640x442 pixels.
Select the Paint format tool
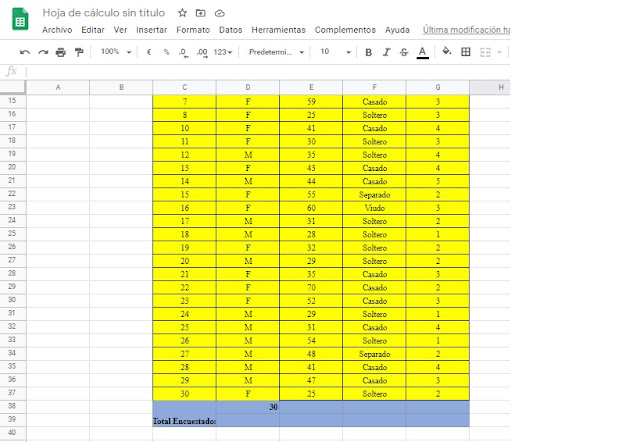pyautogui.click(x=79, y=52)
